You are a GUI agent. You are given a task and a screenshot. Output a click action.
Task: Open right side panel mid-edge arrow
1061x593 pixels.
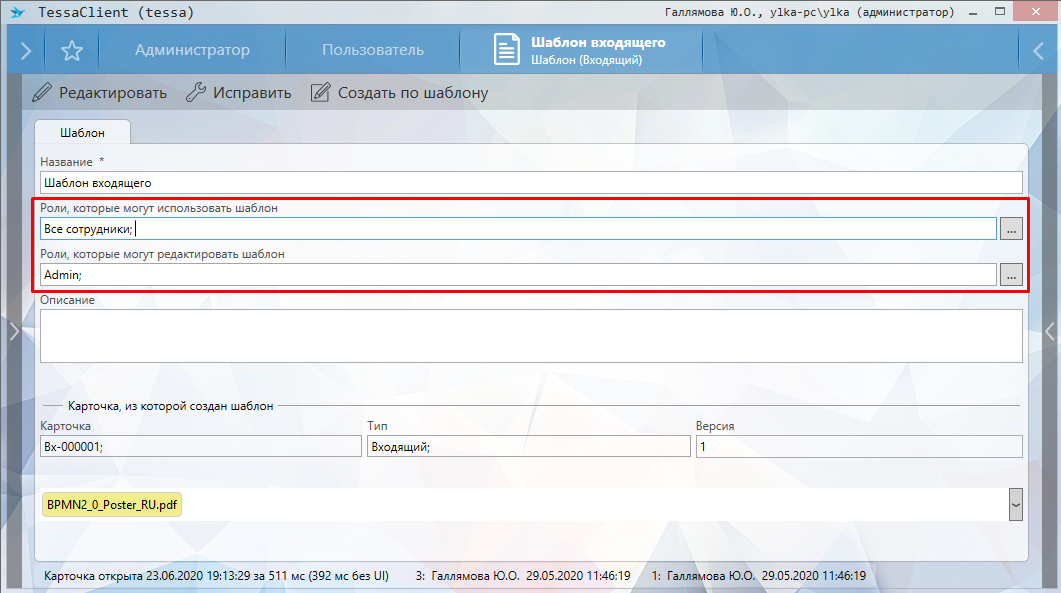pyautogui.click(x=1049, y=331)
